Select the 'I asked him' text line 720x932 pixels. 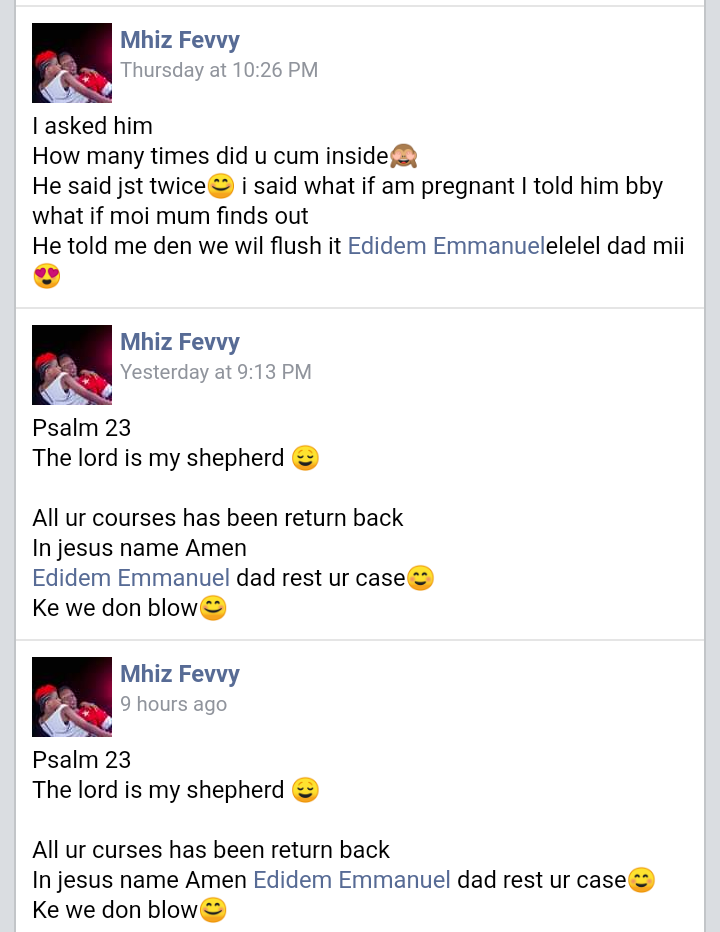93,126
